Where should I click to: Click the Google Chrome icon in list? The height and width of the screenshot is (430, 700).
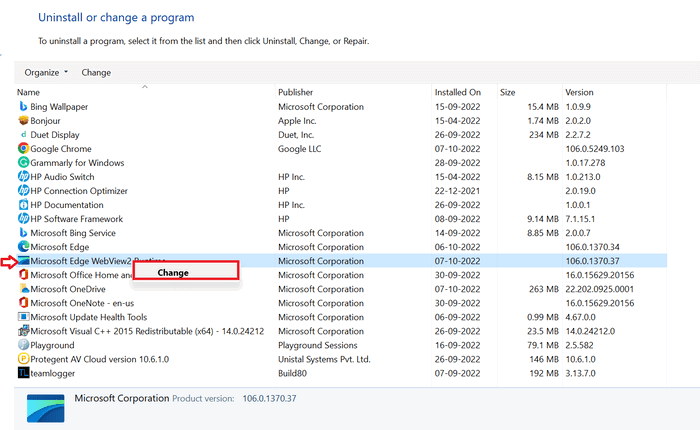pos(23,148)
